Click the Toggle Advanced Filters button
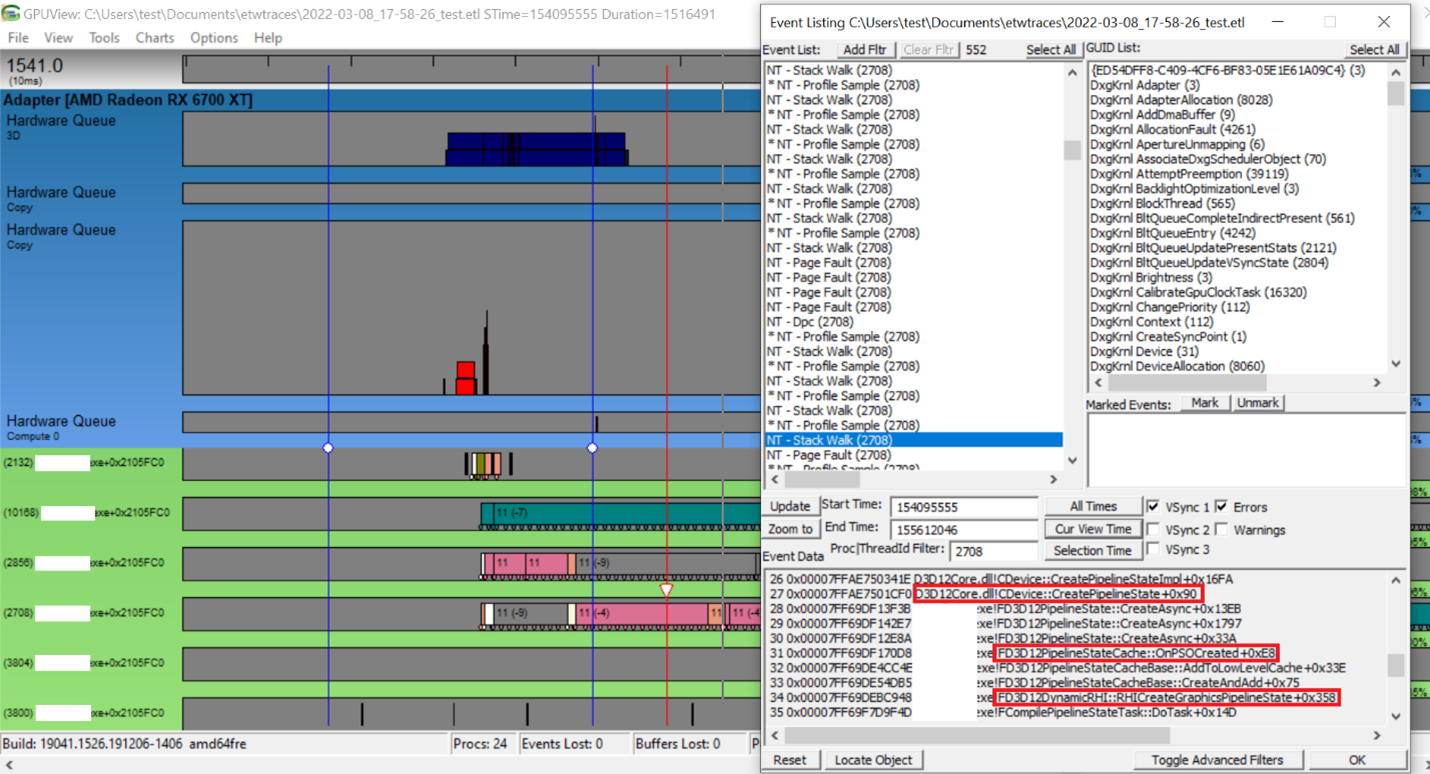The width and height of the screenshot is (1430, 774). coord(1217,760)
